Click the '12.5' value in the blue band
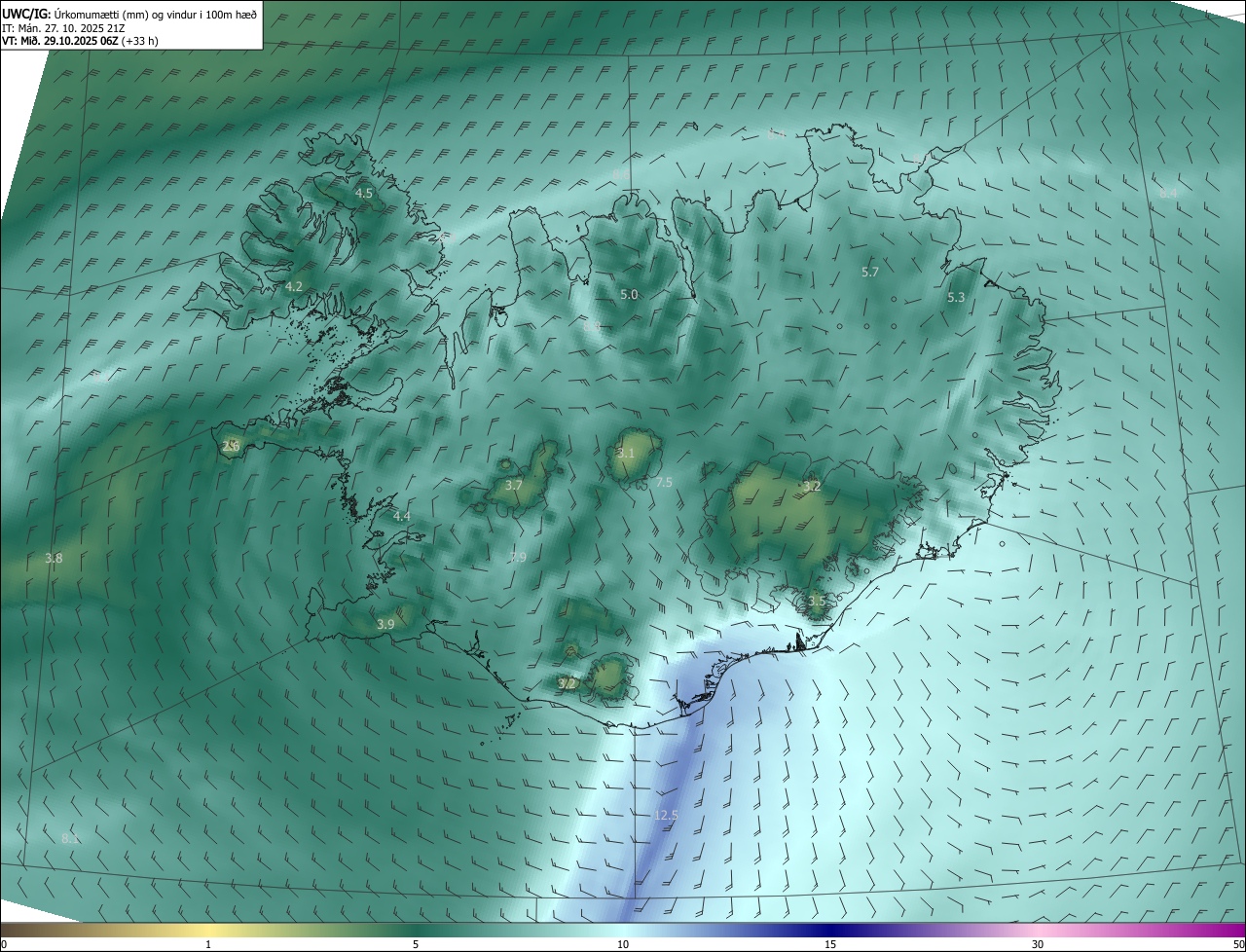1246x952 pixels. 666,815
